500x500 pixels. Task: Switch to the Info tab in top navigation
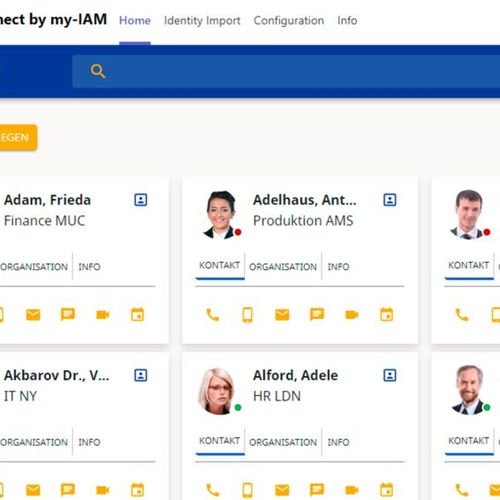pyautogui.click(x=347, y=21)
